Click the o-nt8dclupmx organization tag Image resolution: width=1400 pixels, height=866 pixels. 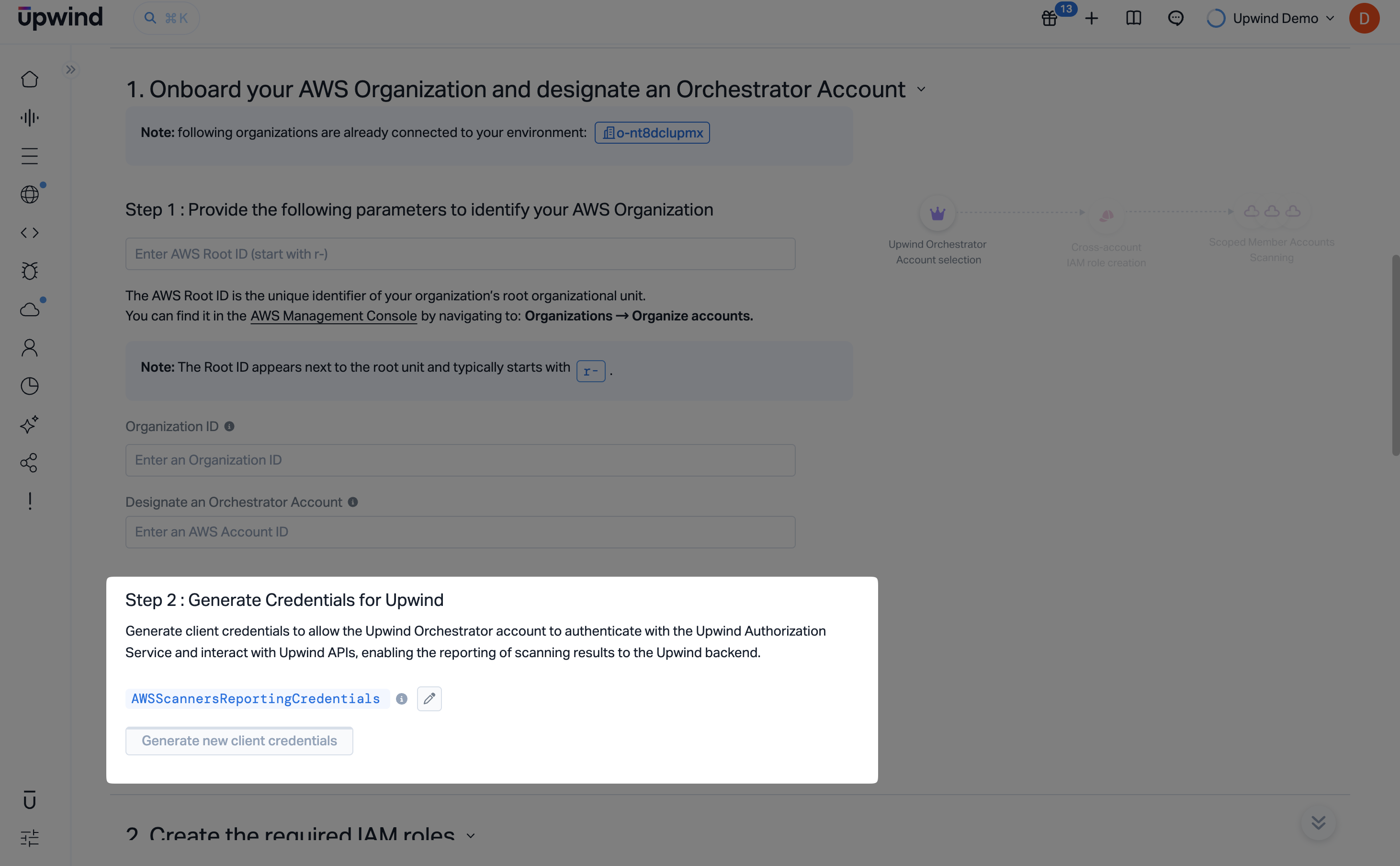point(652,133)
